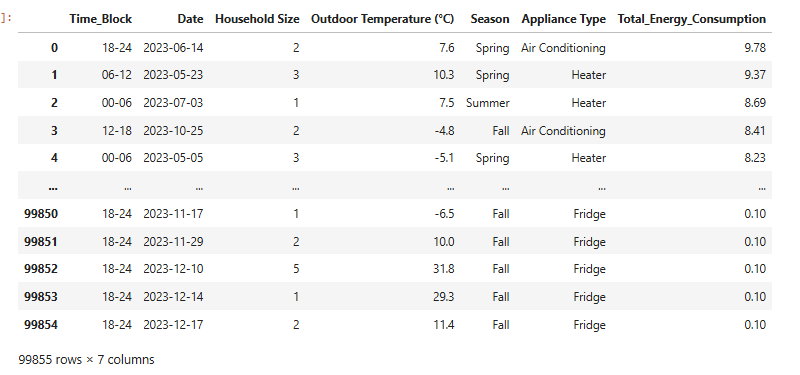
Task: Click the Appliance Type column header
Action: [x=564, y=19]
